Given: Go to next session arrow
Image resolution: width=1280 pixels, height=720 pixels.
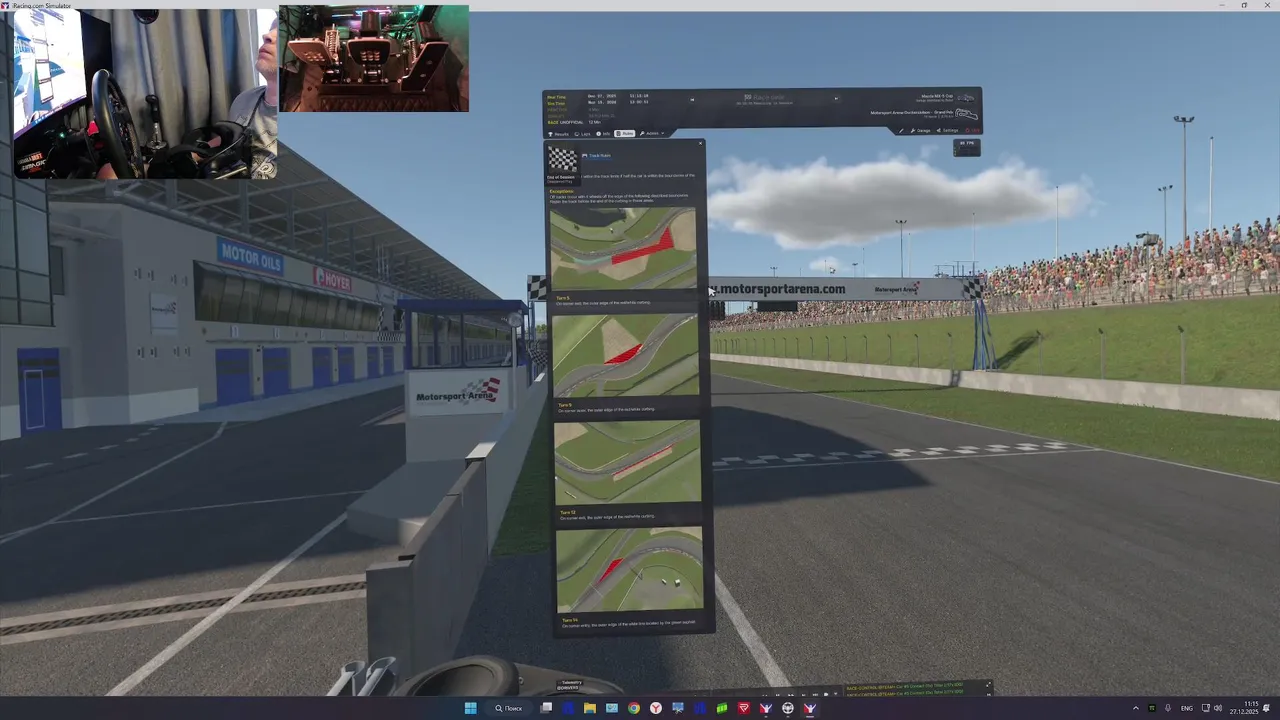Looking at the screenshot, I should pyautogui.click(x=836, y=99).
